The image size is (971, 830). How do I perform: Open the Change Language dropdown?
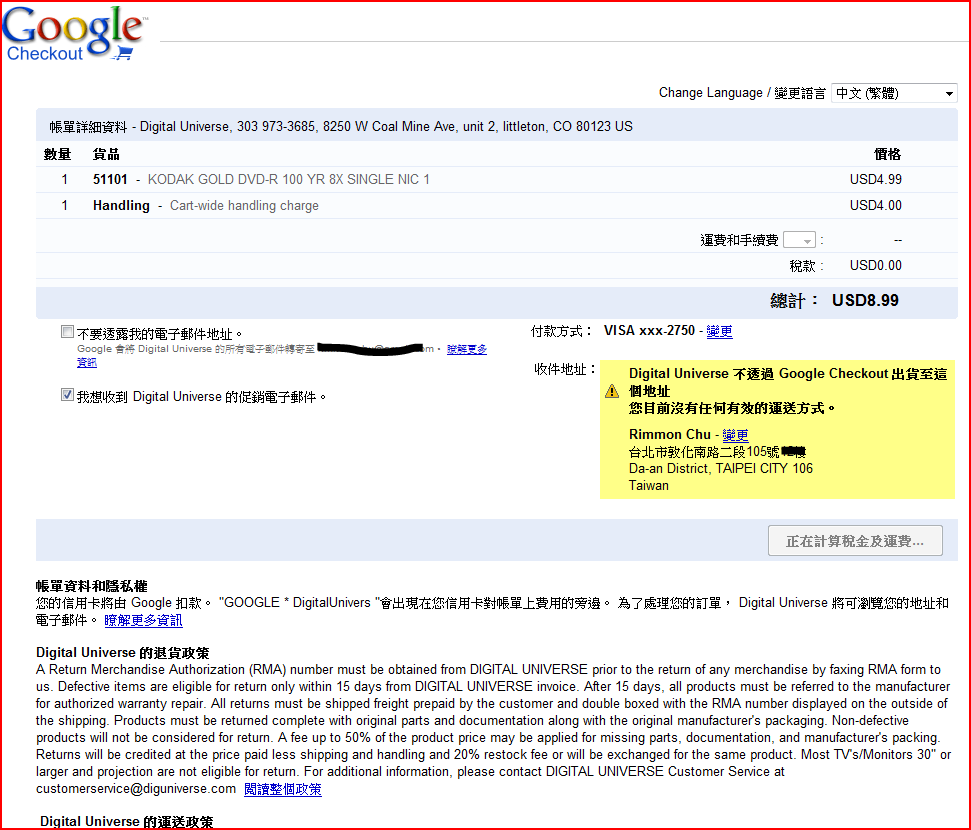(x=894, y=93)
